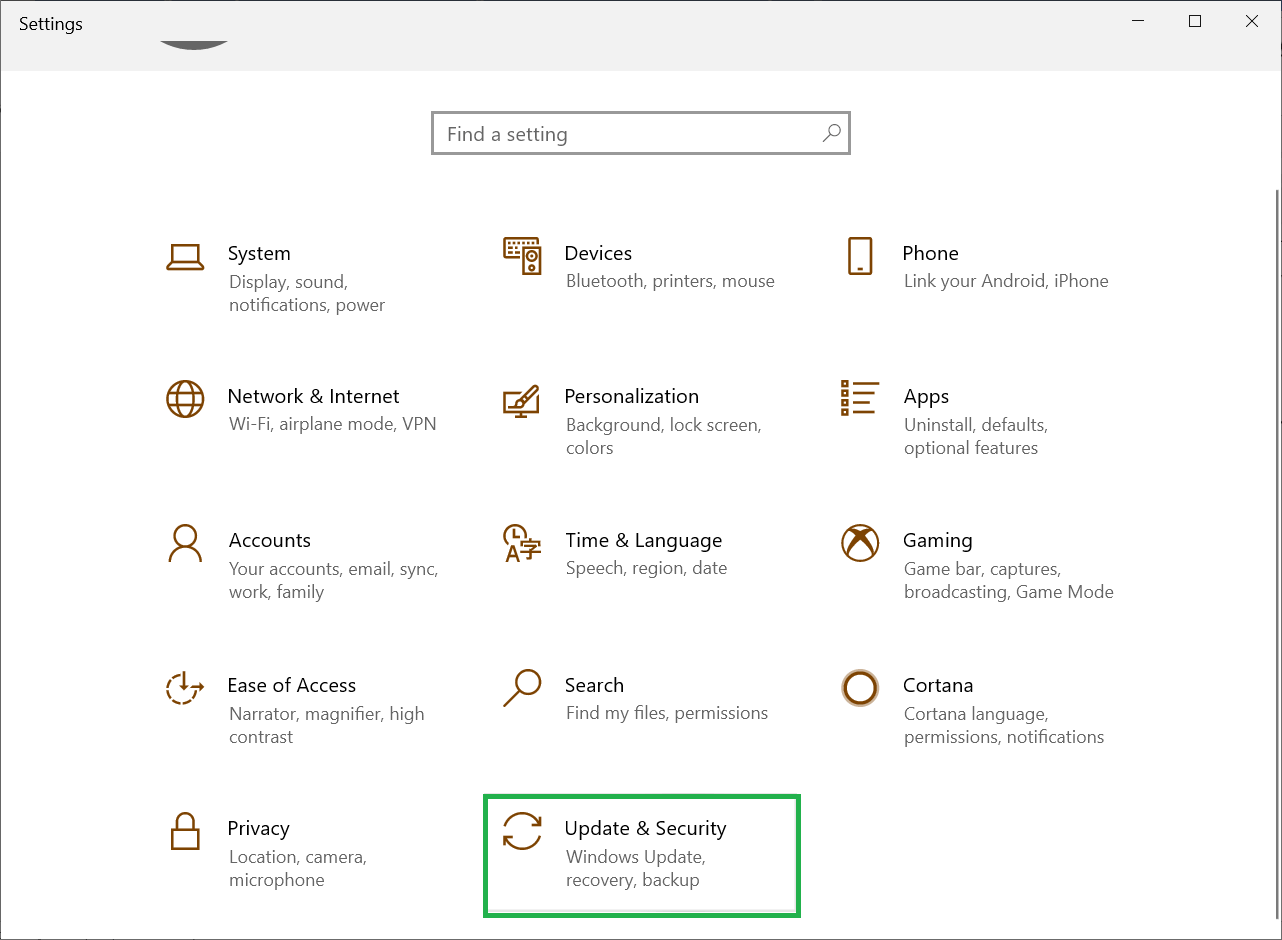Select the Apps heading
The image size is (1282, 940).
(x=926, y=397)
